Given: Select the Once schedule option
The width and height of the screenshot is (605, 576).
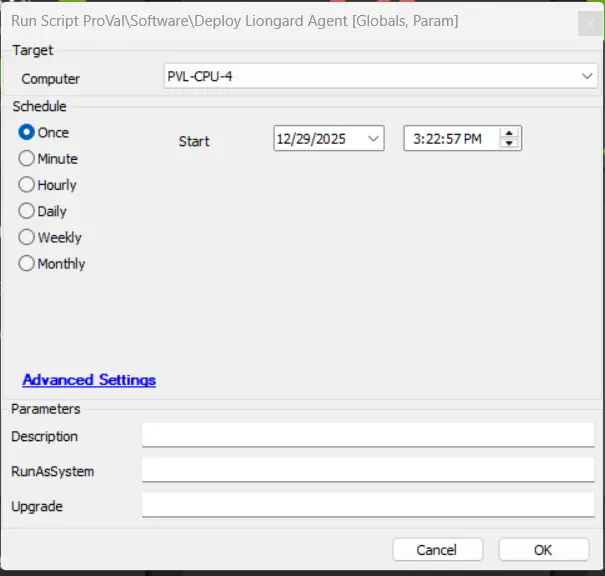Looking at the screenshot, I should click(27, 132).
